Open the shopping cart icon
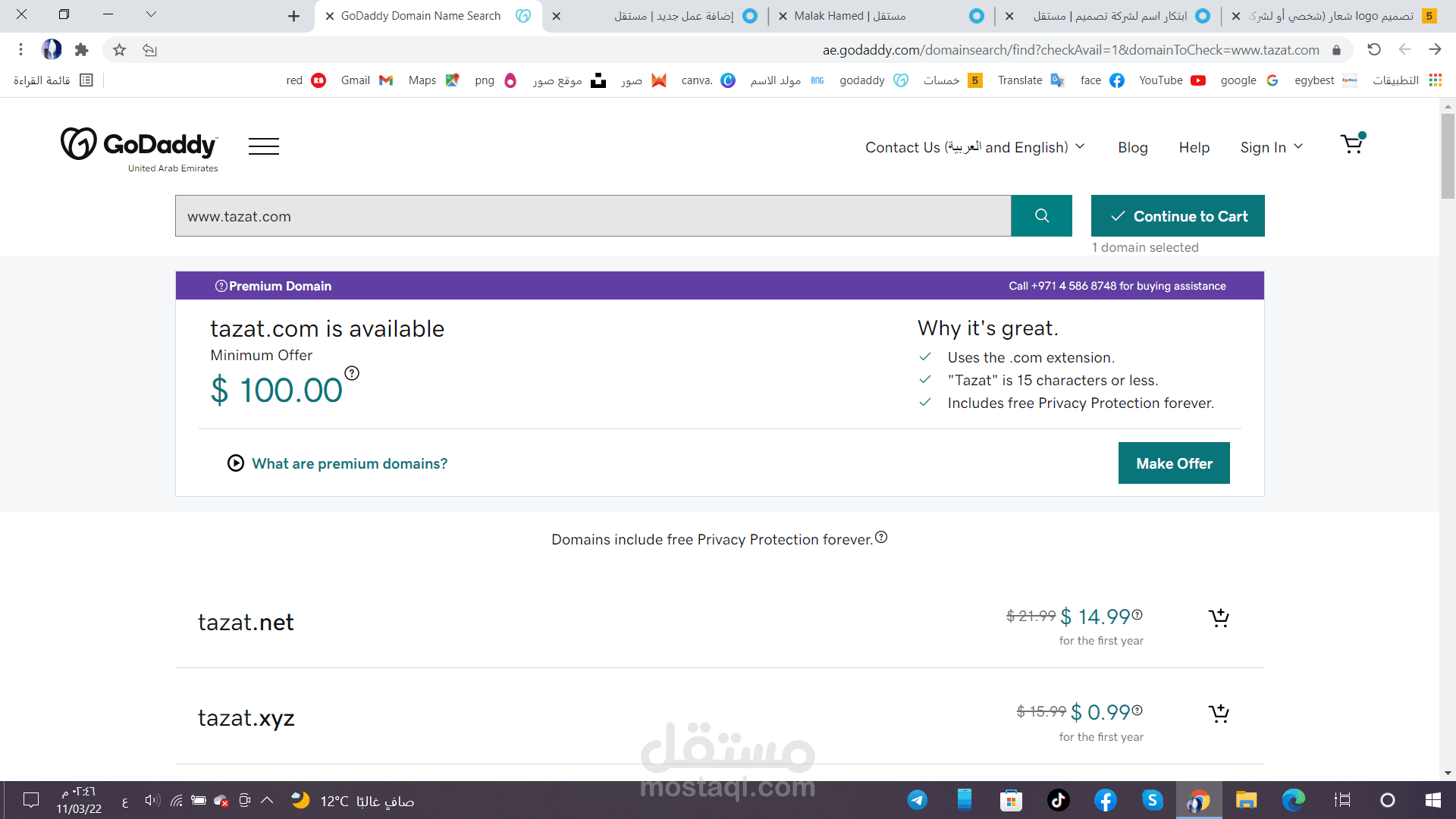 point(1352,144)
